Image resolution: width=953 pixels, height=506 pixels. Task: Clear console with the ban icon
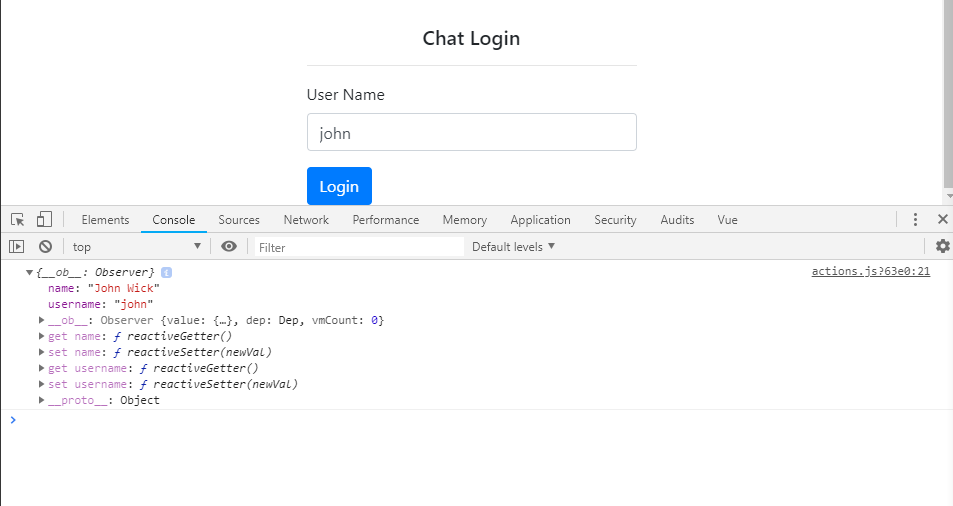coord(46,247)
